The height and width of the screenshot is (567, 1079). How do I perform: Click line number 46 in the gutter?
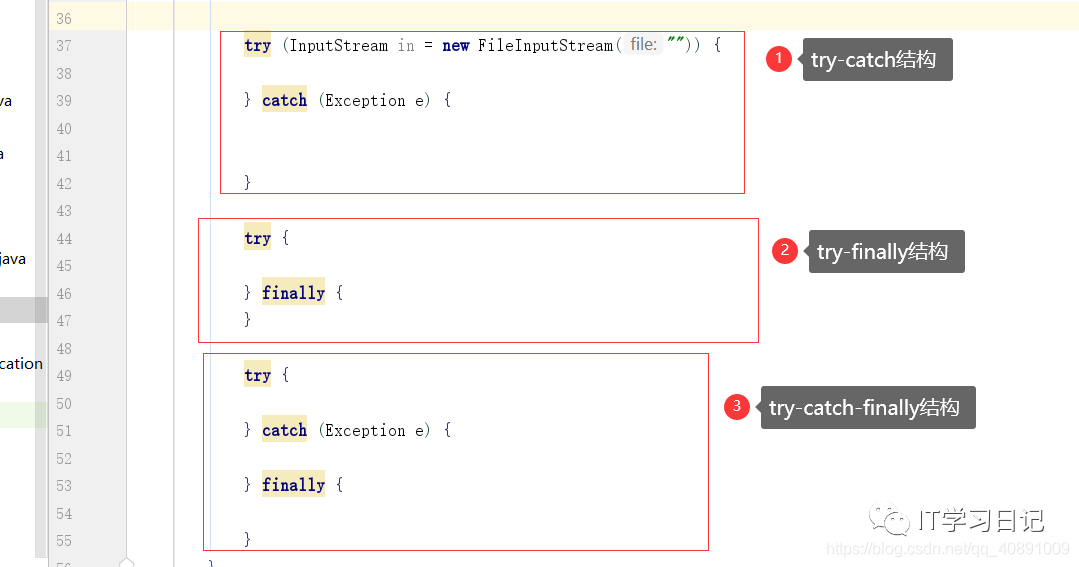[64, 294]
